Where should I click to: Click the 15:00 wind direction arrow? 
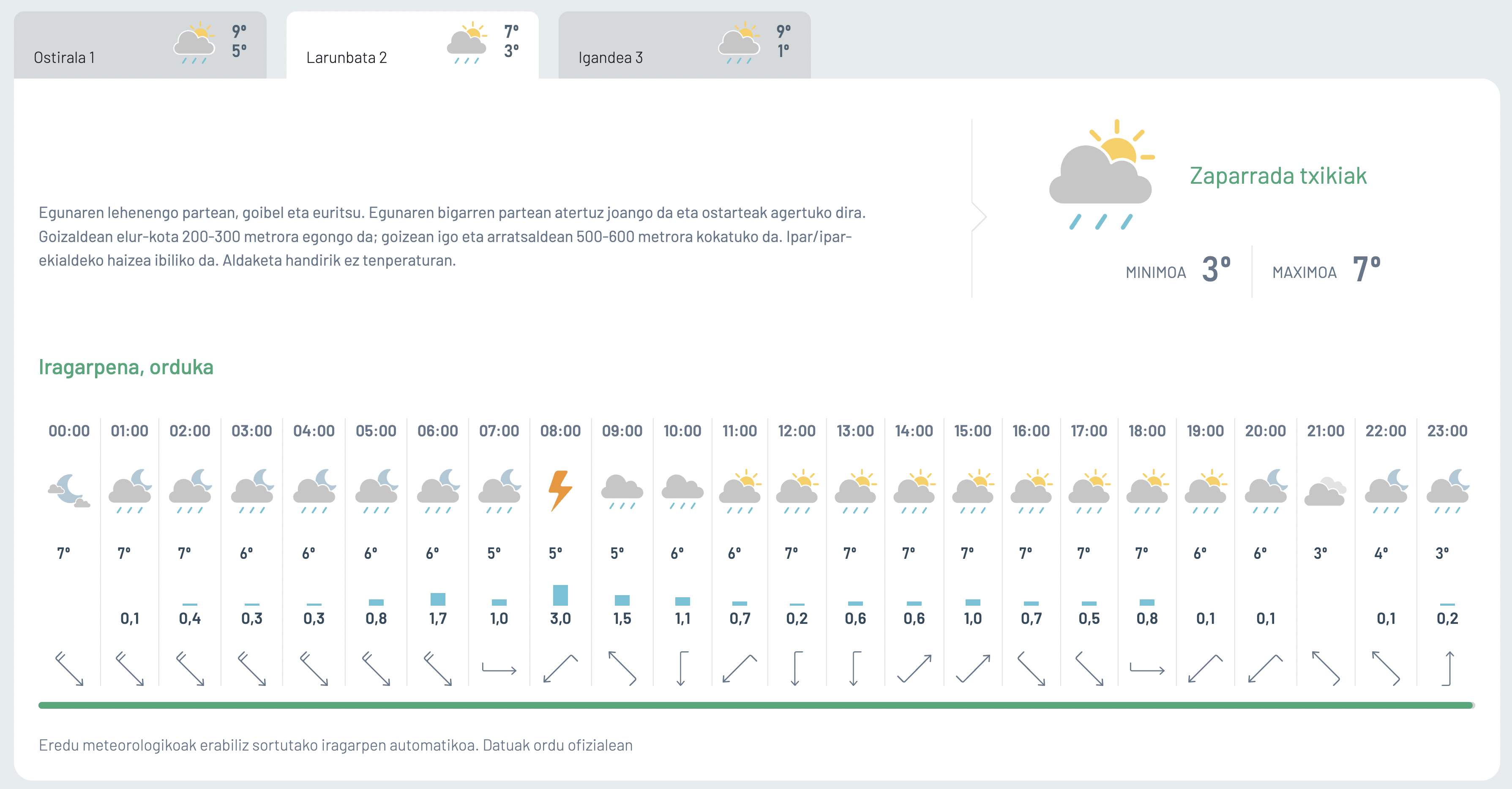973,668
